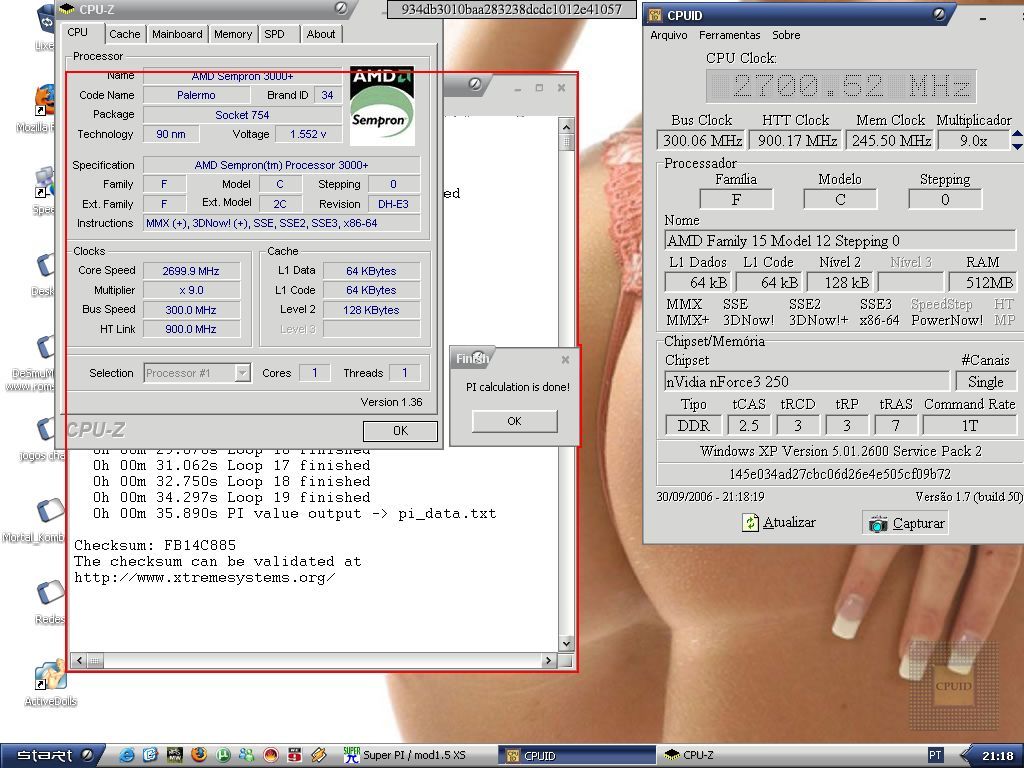Close the Finish dialog with the X
1024x768 pixels.
coord(566,360)
